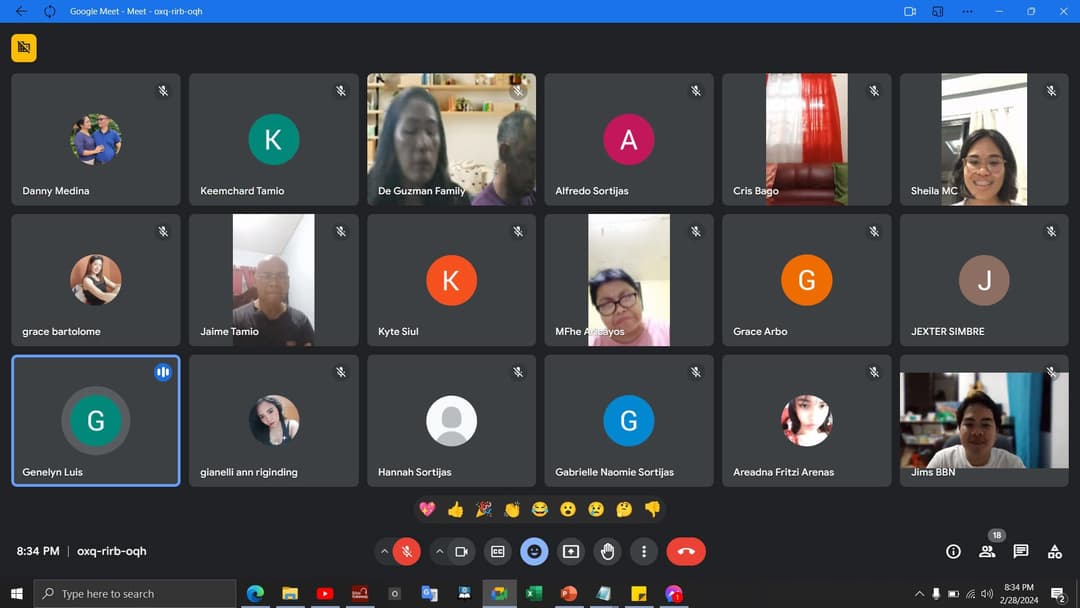Click Keemchard Tamio avatar tile
This screenshot has width=1080, height=608.
[x=273, y=139]
